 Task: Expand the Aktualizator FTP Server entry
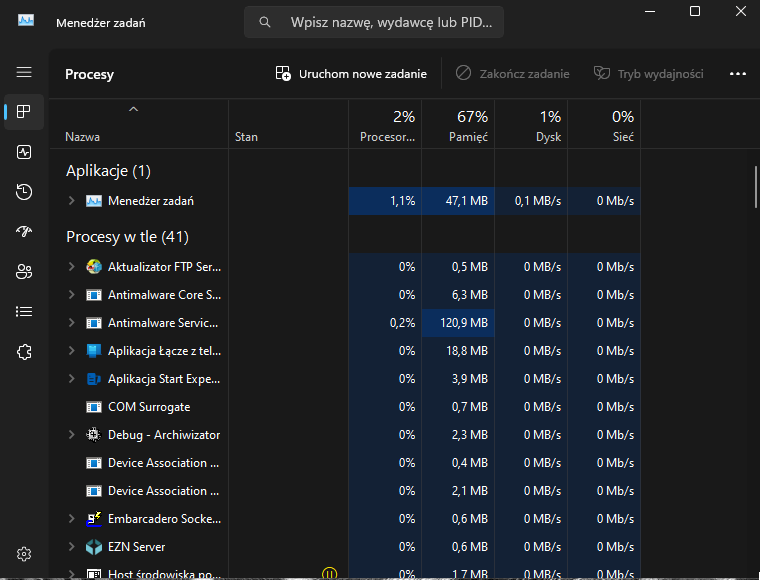pyautogui.click(x=71, y=267)
